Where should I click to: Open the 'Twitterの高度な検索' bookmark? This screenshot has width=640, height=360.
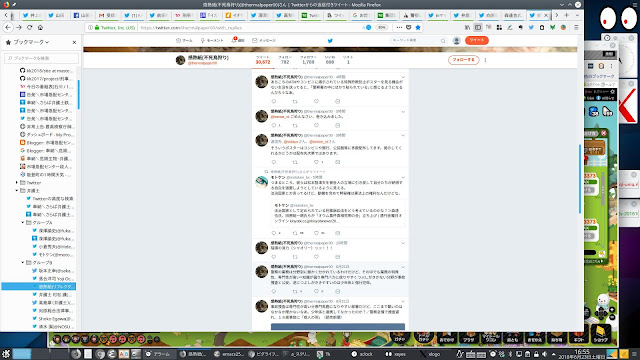tap(49, 199)
